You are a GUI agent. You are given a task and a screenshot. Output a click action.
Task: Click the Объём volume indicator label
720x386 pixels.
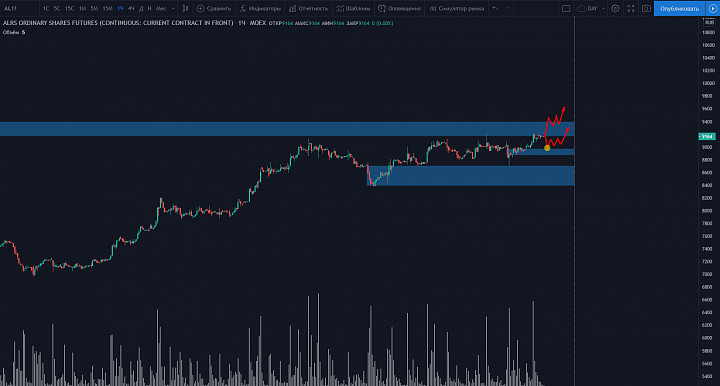point(11,32)
